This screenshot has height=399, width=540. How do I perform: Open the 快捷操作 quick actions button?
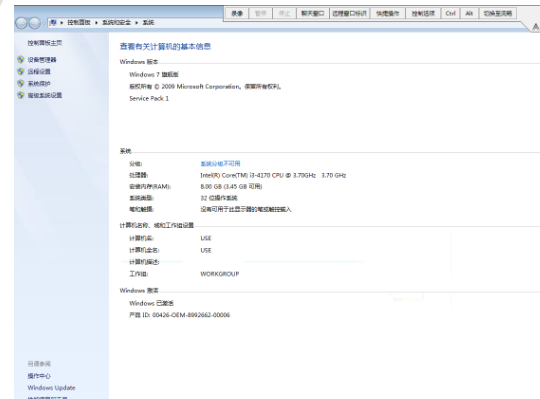[x=388, y=13]
